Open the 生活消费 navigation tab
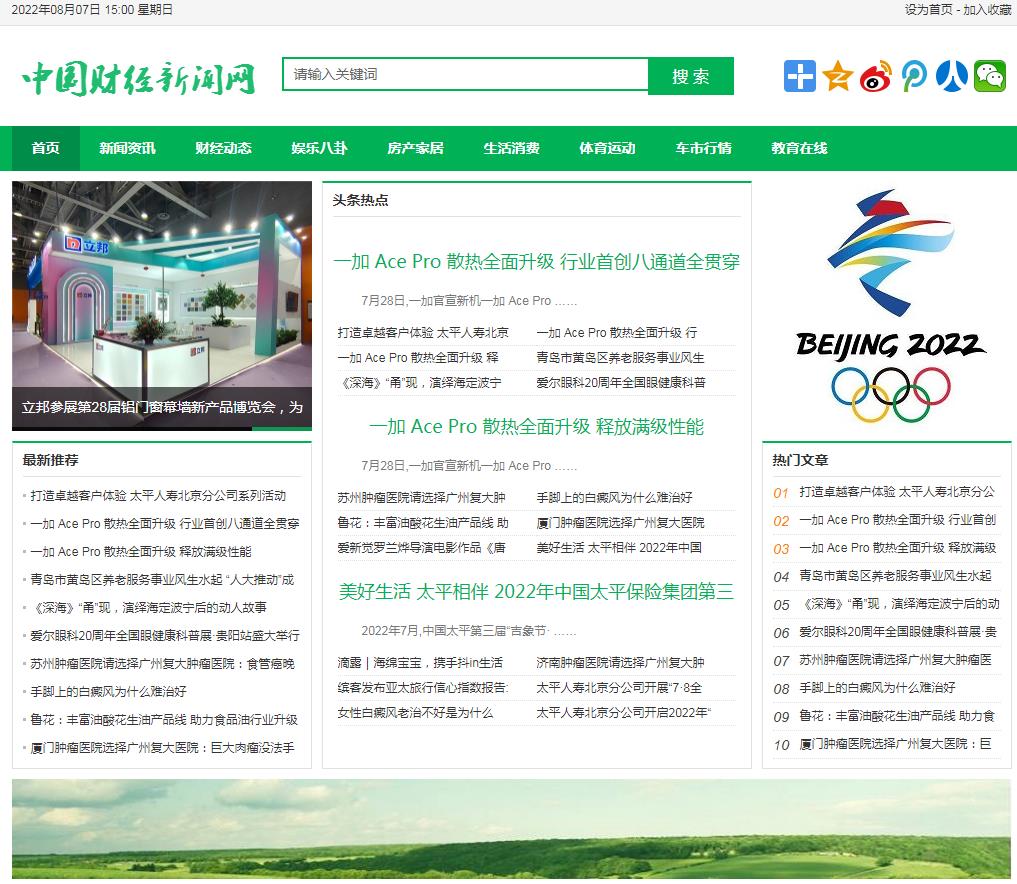Image resolution: width=1017 pixels, height=884 pixels. tap(511, 148)
